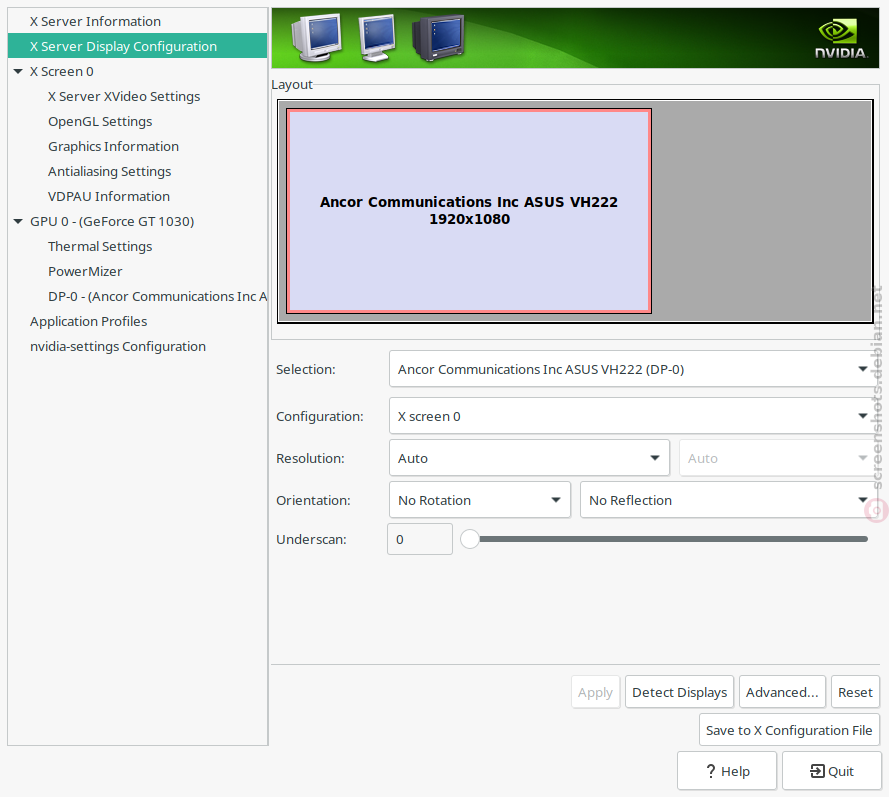
Task: Open the No Rotation dropdown
Action: coord(480,500)
